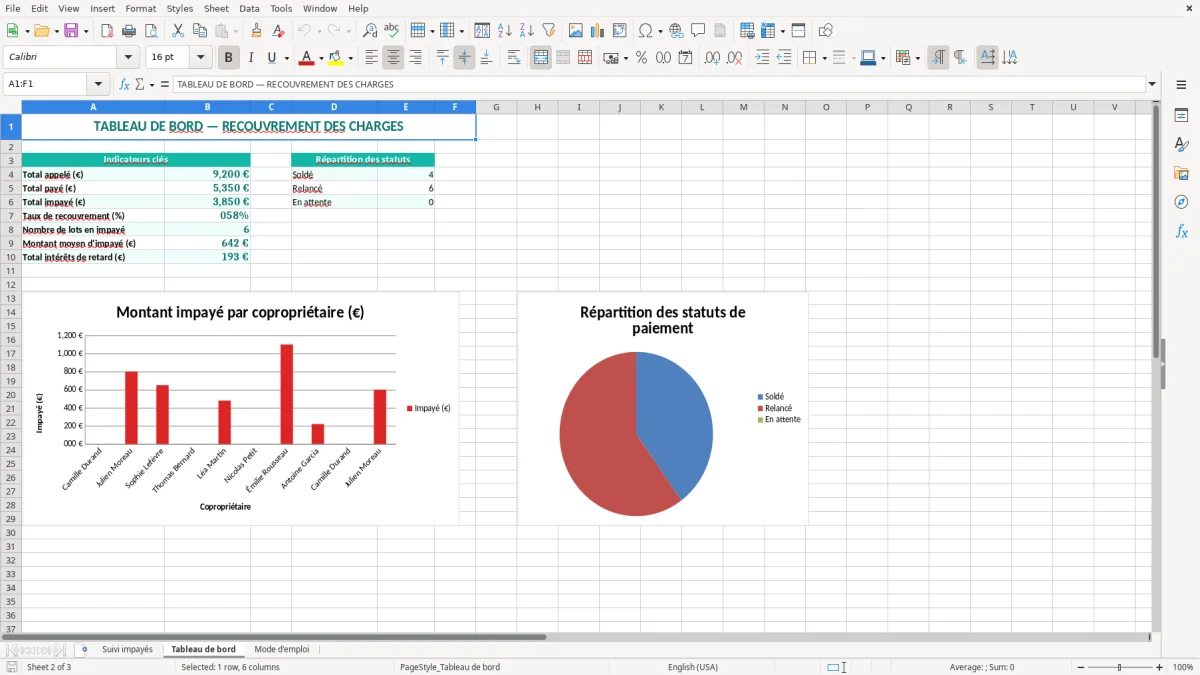Toggle Center Horizontally alignment
The image size is (1200, 675).
(x=393, y=58)
